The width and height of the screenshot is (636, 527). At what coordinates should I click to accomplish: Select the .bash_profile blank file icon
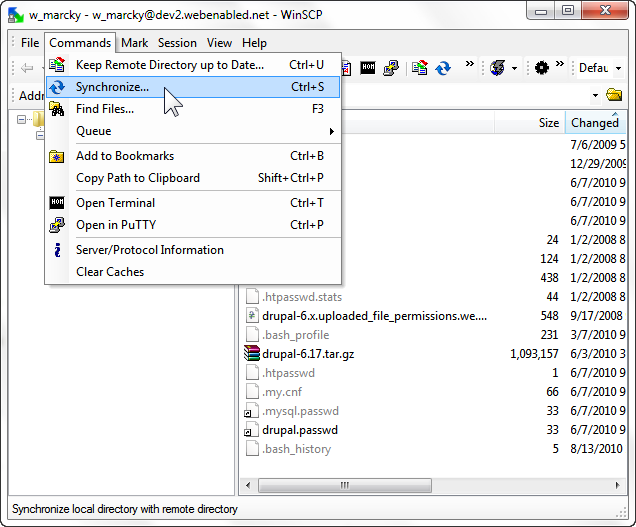click(x=252, y=335)
